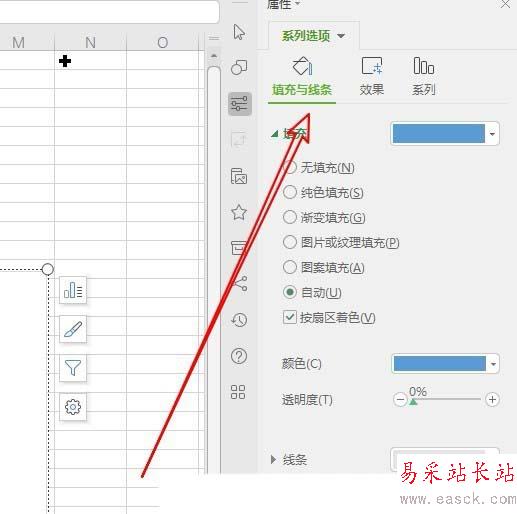Toggle Vary colors by slice (按扇区着色) checkbox
Image resolution: width=517 pixels, height=514 pixels.
(289, 317)
